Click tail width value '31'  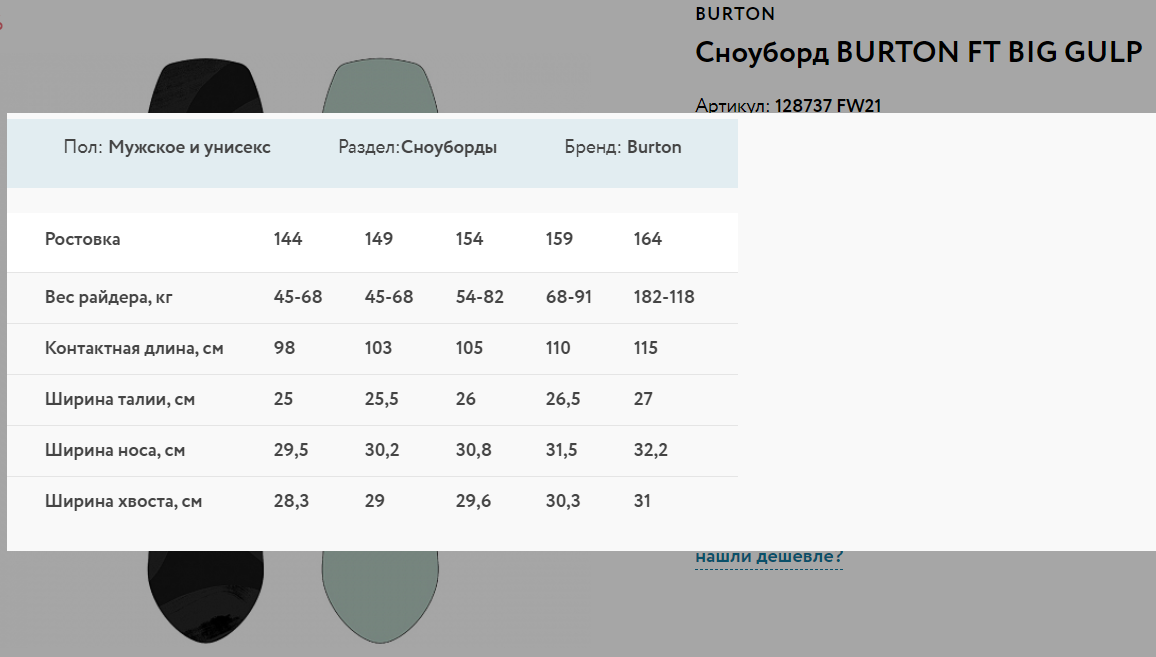point(641,501)
